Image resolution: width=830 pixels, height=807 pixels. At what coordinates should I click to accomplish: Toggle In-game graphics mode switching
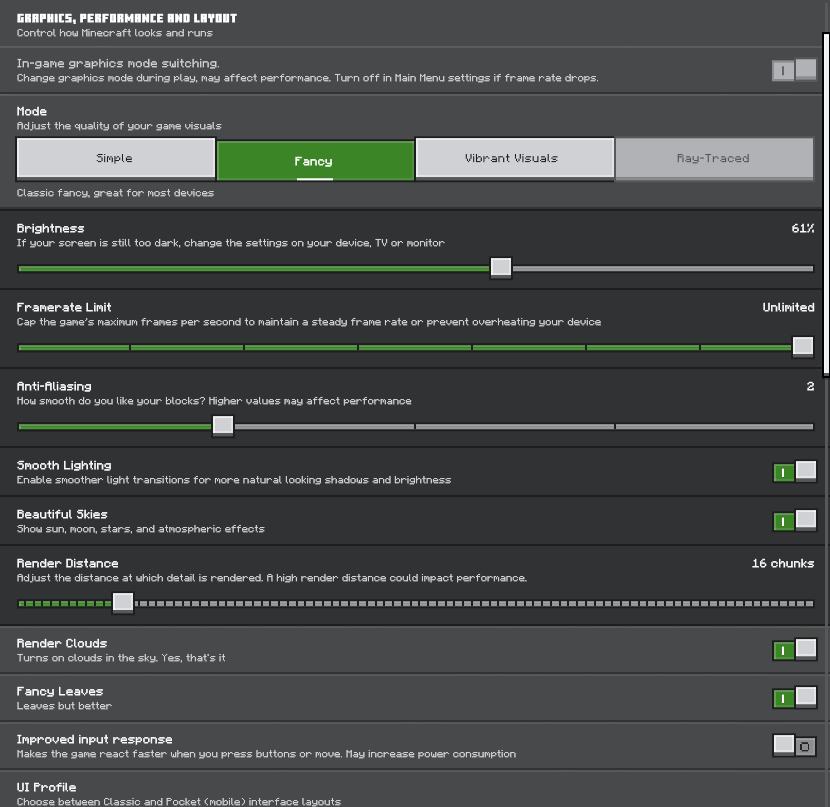tap(794, 70)
